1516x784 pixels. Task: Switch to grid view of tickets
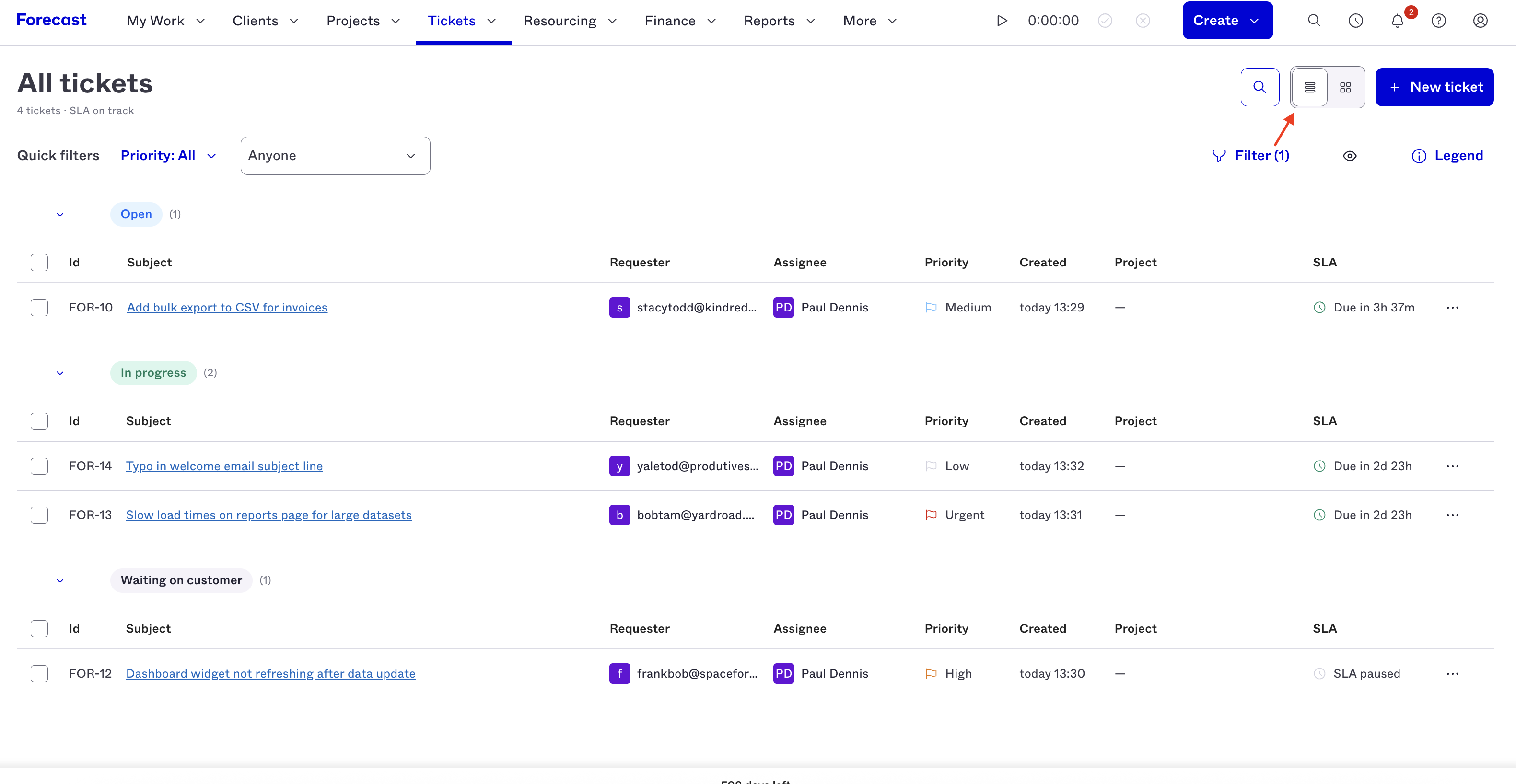point(1345,87)
